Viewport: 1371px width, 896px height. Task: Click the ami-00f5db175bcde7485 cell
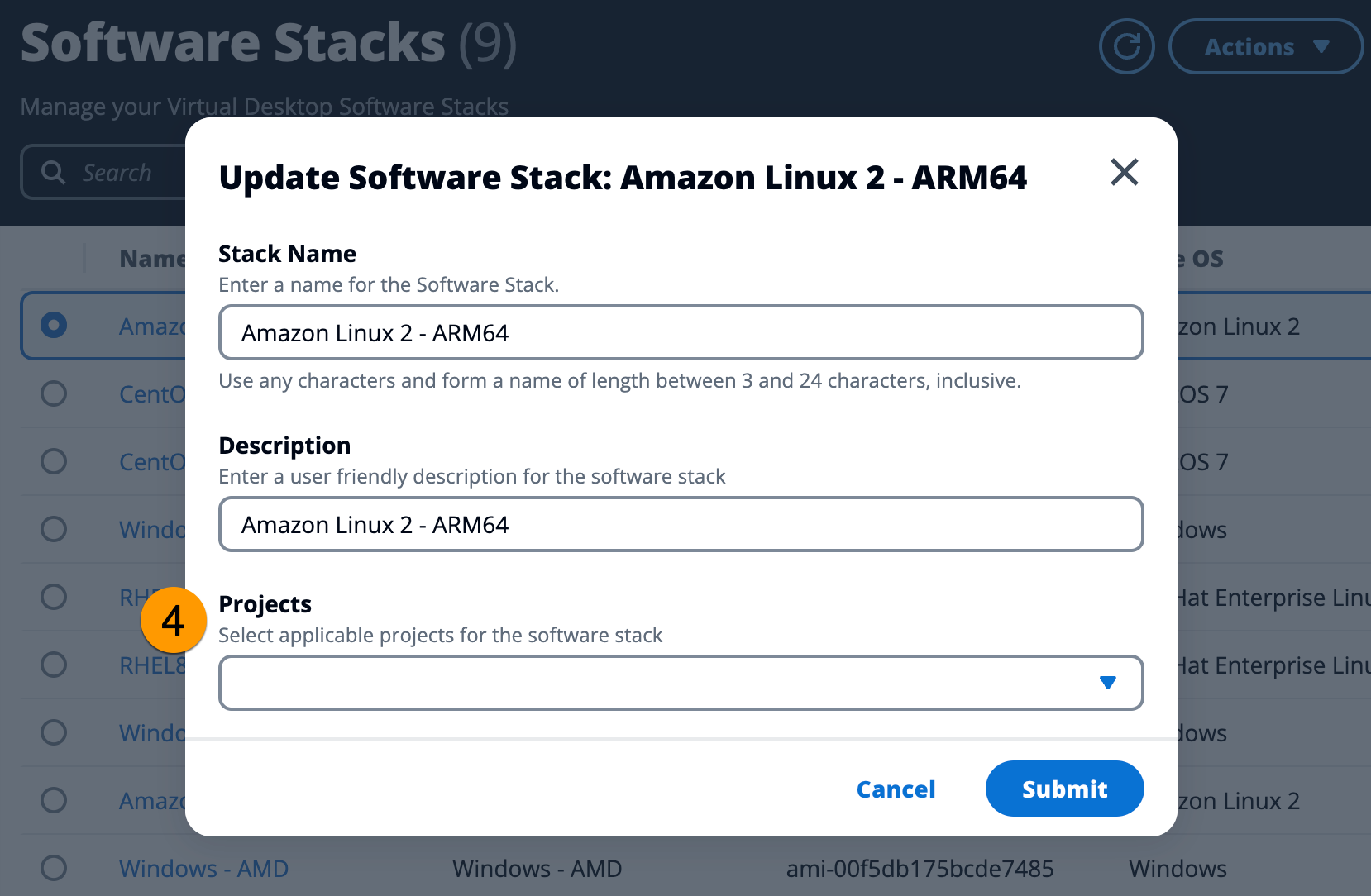[x=920, y=869]
